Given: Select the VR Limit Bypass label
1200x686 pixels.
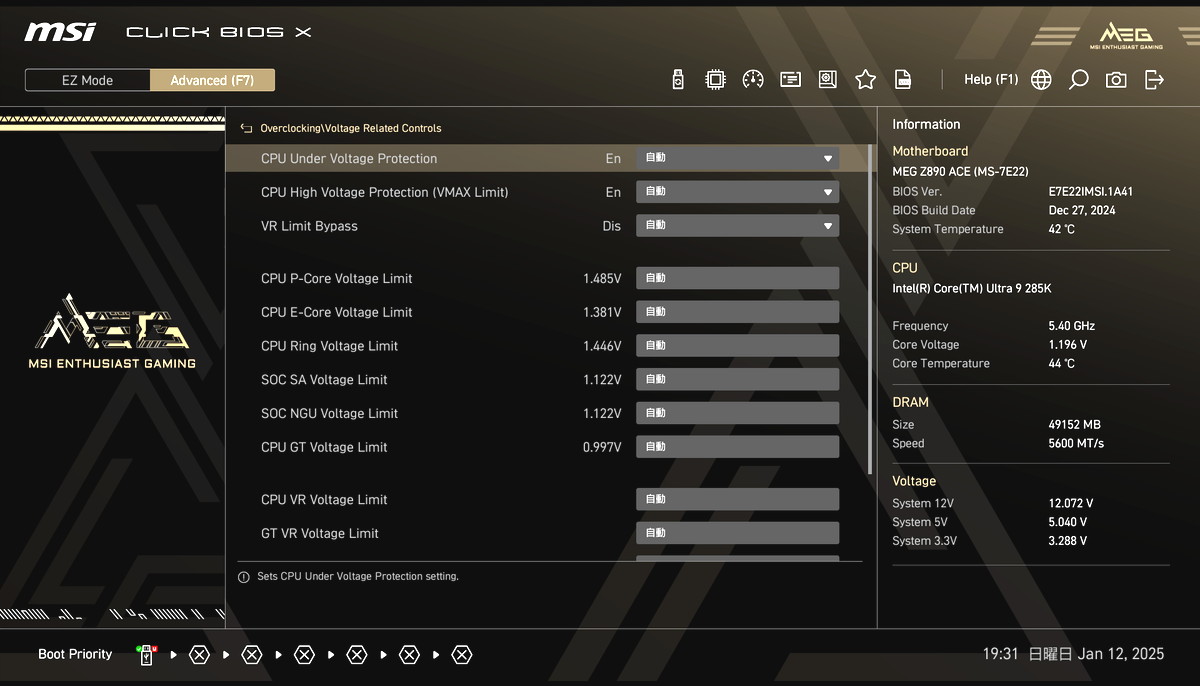Looking at the screenshot, I should 309,226.
